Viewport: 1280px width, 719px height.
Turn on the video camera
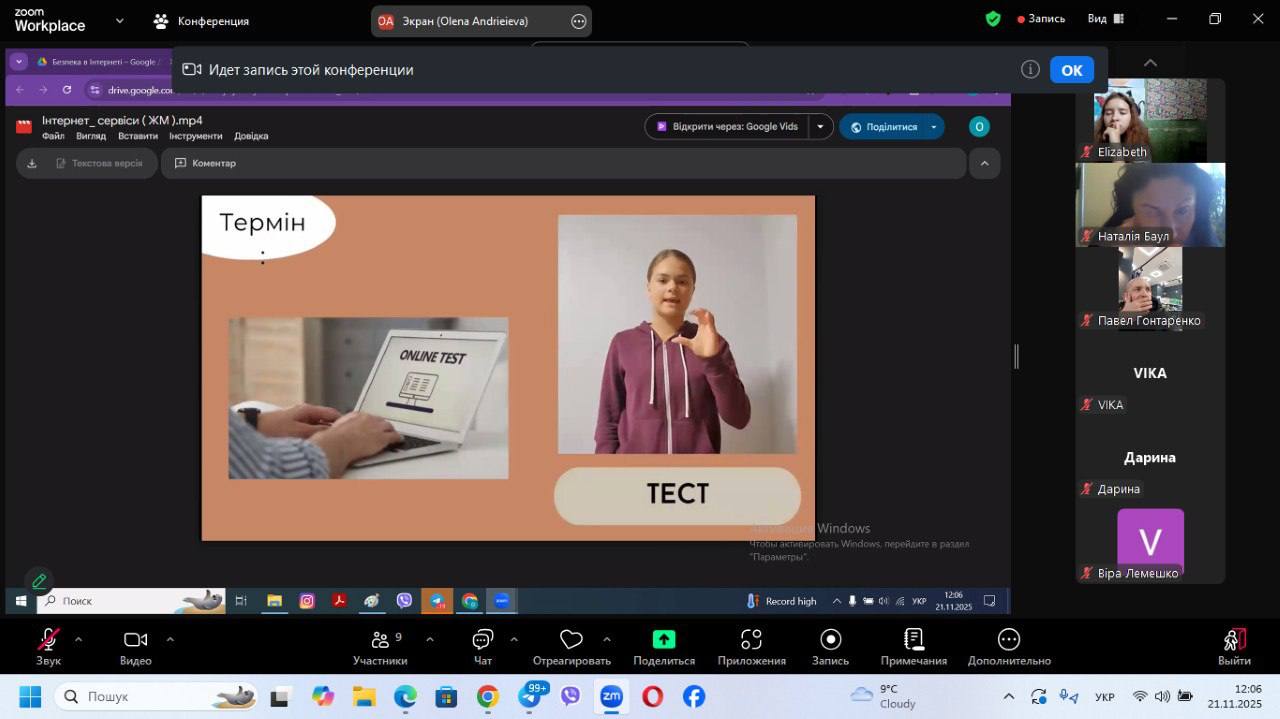tap(135, 641)
